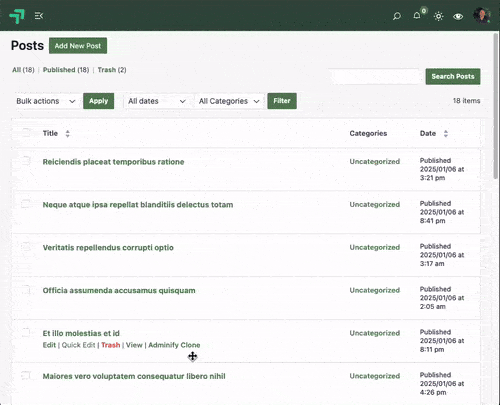The image size is (500, 405).
Task: Click Quick Edit under Et illo molestias
Action: pyautogui.click(x=78, y=345)
